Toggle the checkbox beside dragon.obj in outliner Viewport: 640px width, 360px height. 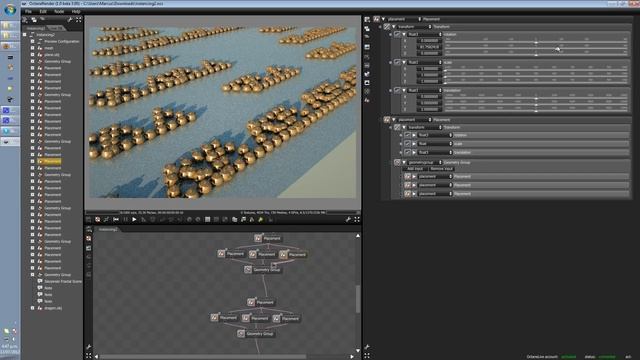point(33,308)
